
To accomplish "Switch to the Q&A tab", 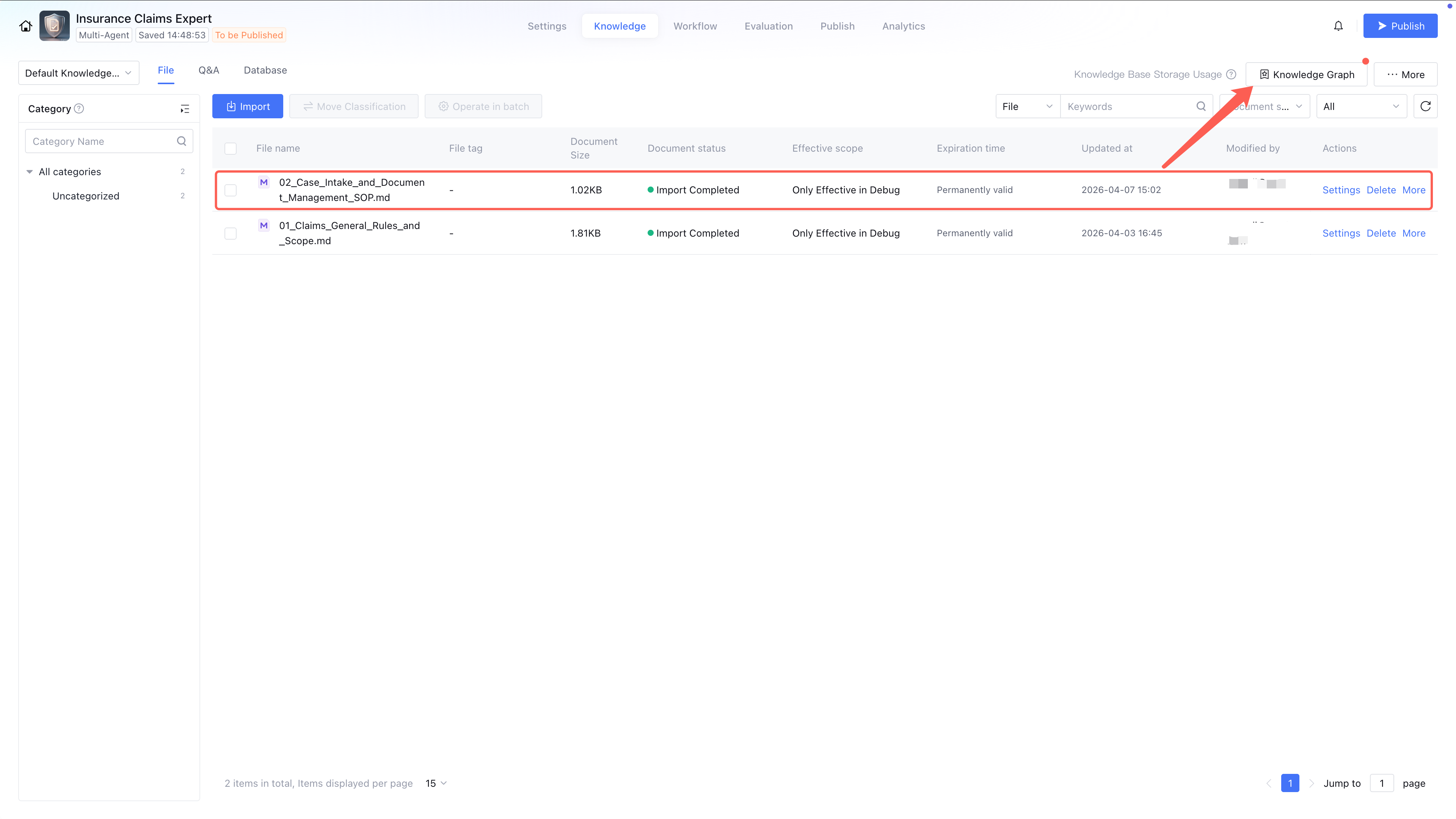I will [x=209, y=70].
